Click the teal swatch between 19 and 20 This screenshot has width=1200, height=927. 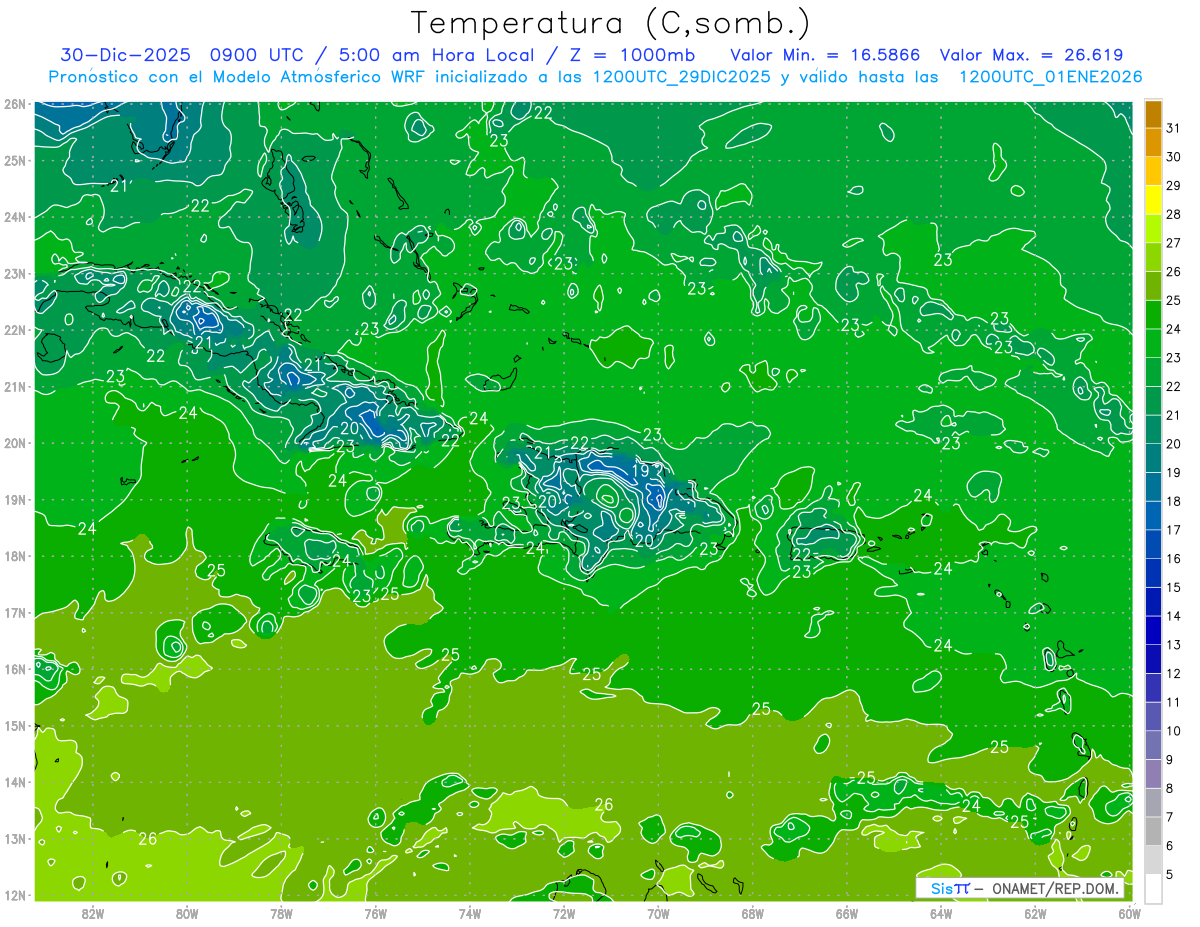coord(1153,458)
